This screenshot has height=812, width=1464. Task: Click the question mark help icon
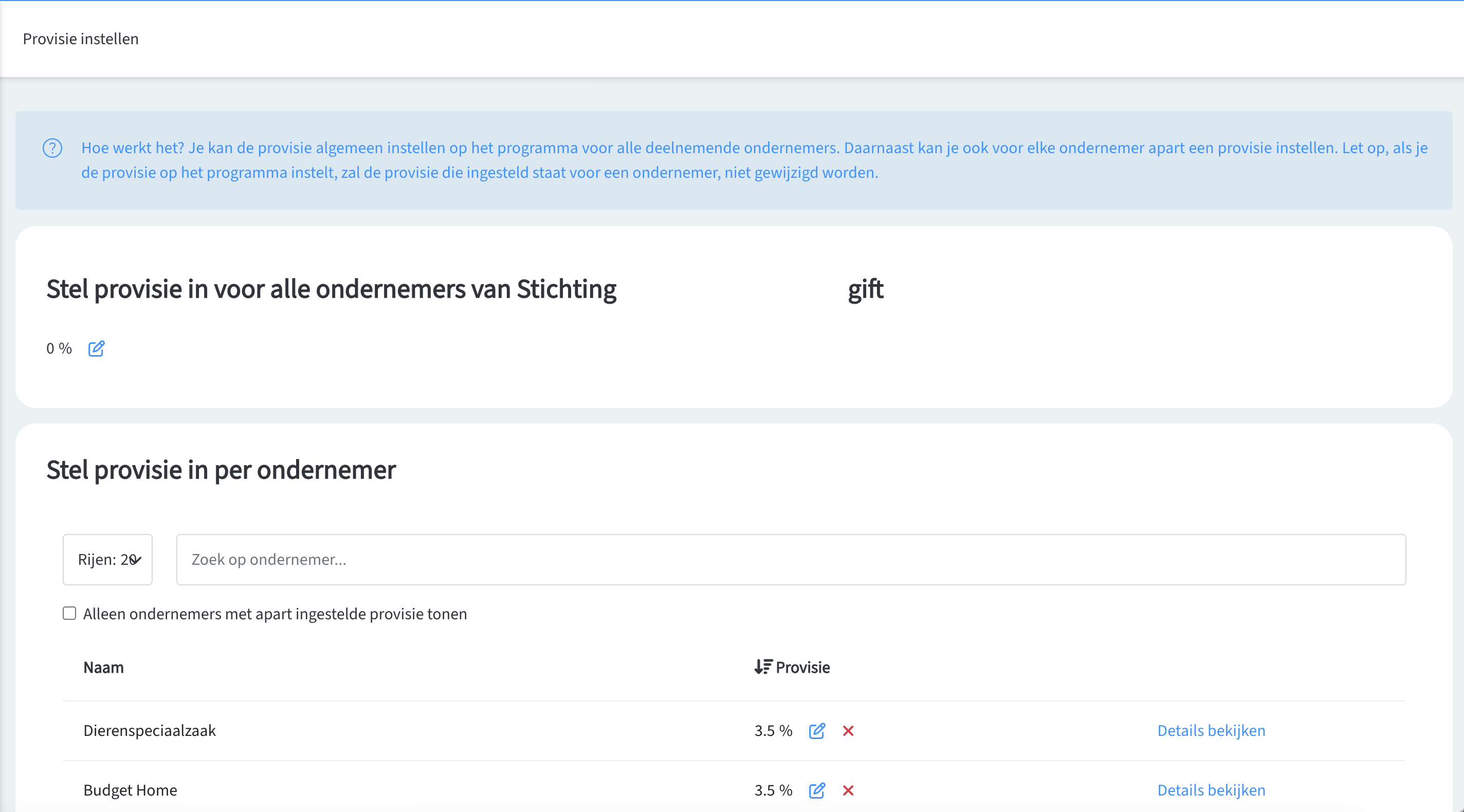click(x=52, y=149)
